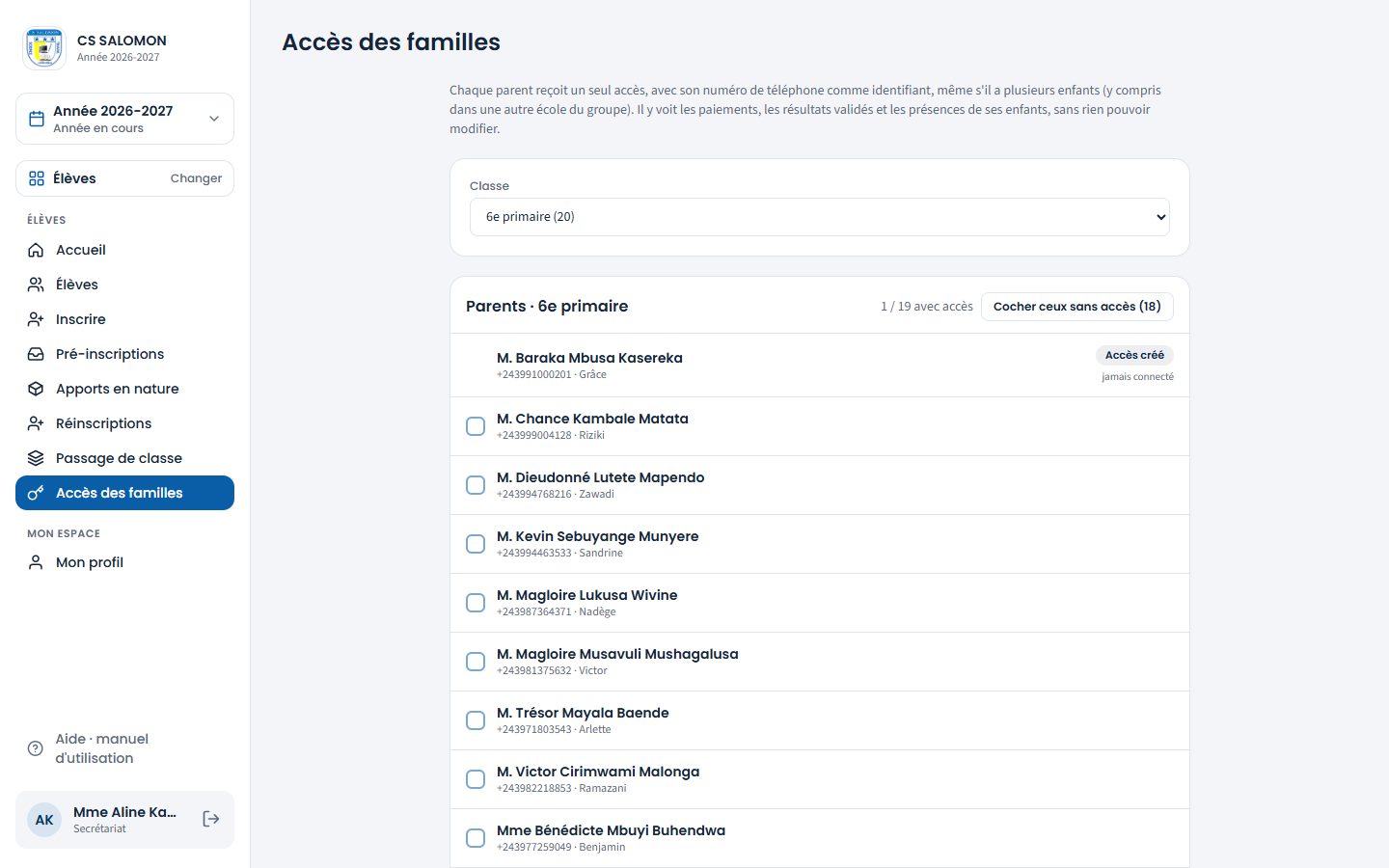The width and height of the screenshot is (1389, 868).
Task: Go to the Inscrire menu item
Action: pos(124,319)
